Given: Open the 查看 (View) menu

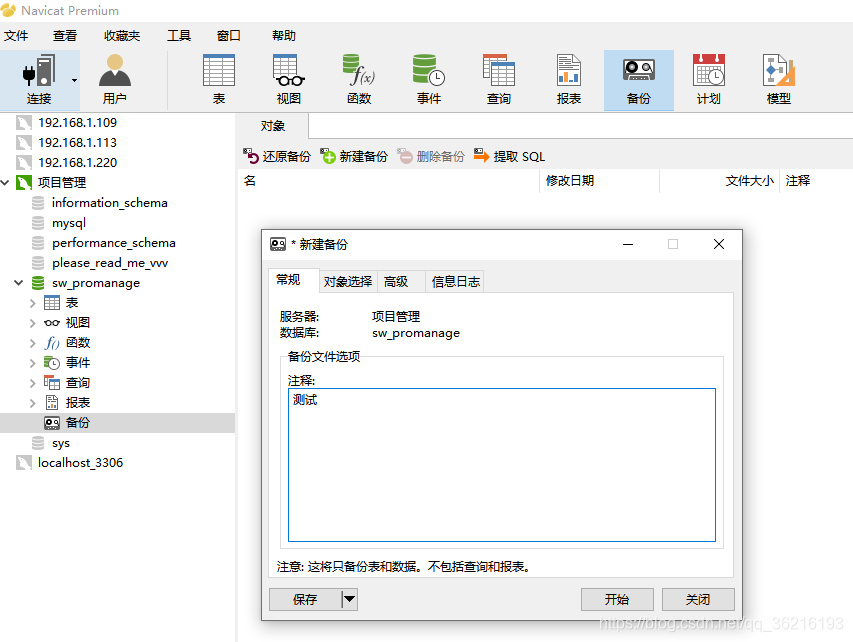Looking at the screenshot, I should pyautogui.click(x=65, y=36).
